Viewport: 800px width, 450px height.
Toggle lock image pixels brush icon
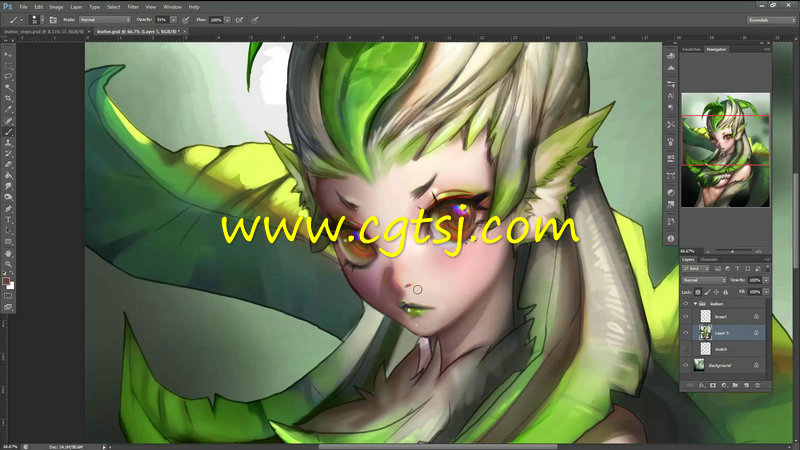[707, 292]
